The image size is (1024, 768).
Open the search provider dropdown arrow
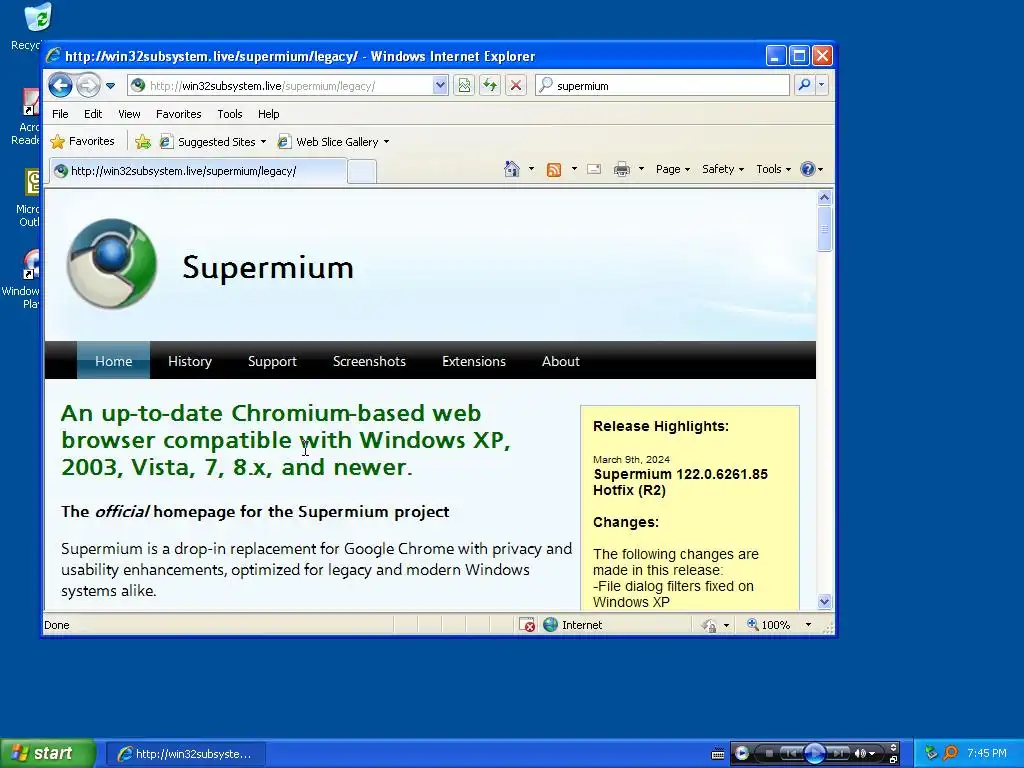pyautogui.click(x=822, y=85)
